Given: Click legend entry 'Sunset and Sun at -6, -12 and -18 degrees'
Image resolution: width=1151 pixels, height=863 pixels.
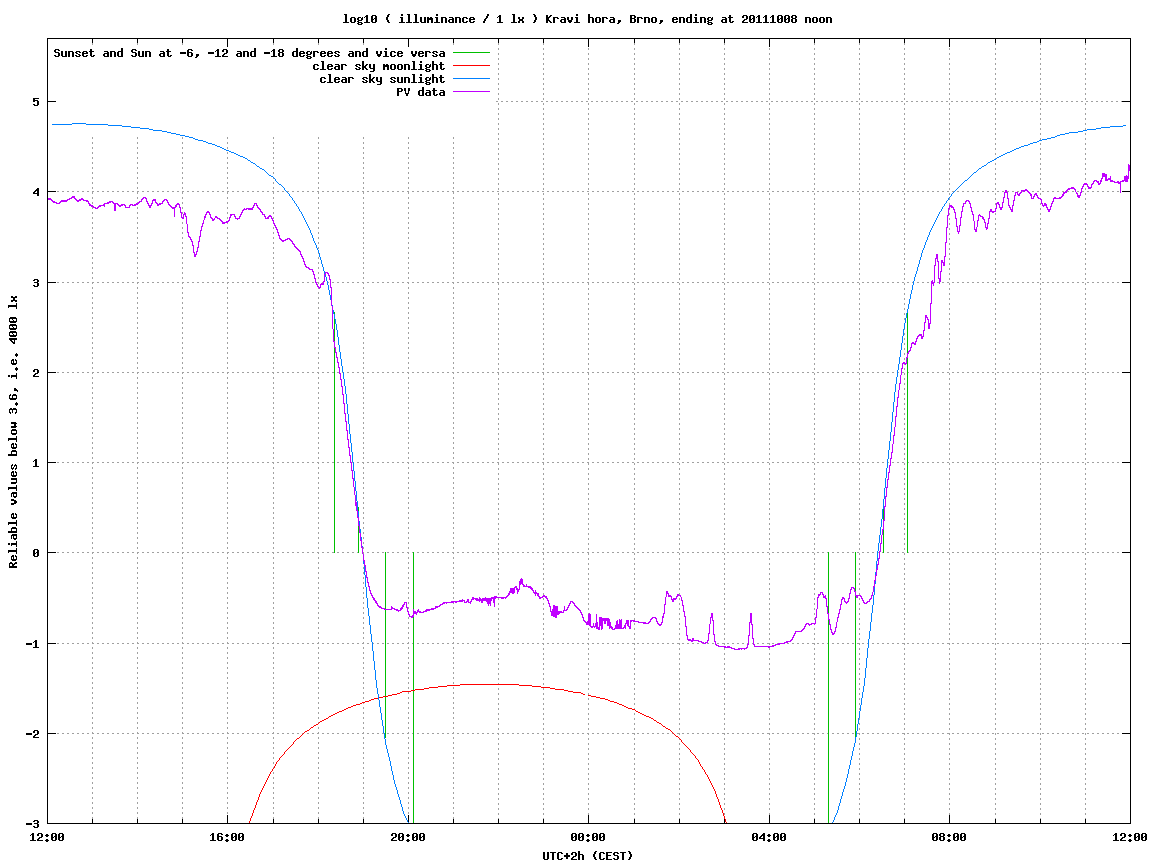Looking at the screenshot, I should 250,53.
